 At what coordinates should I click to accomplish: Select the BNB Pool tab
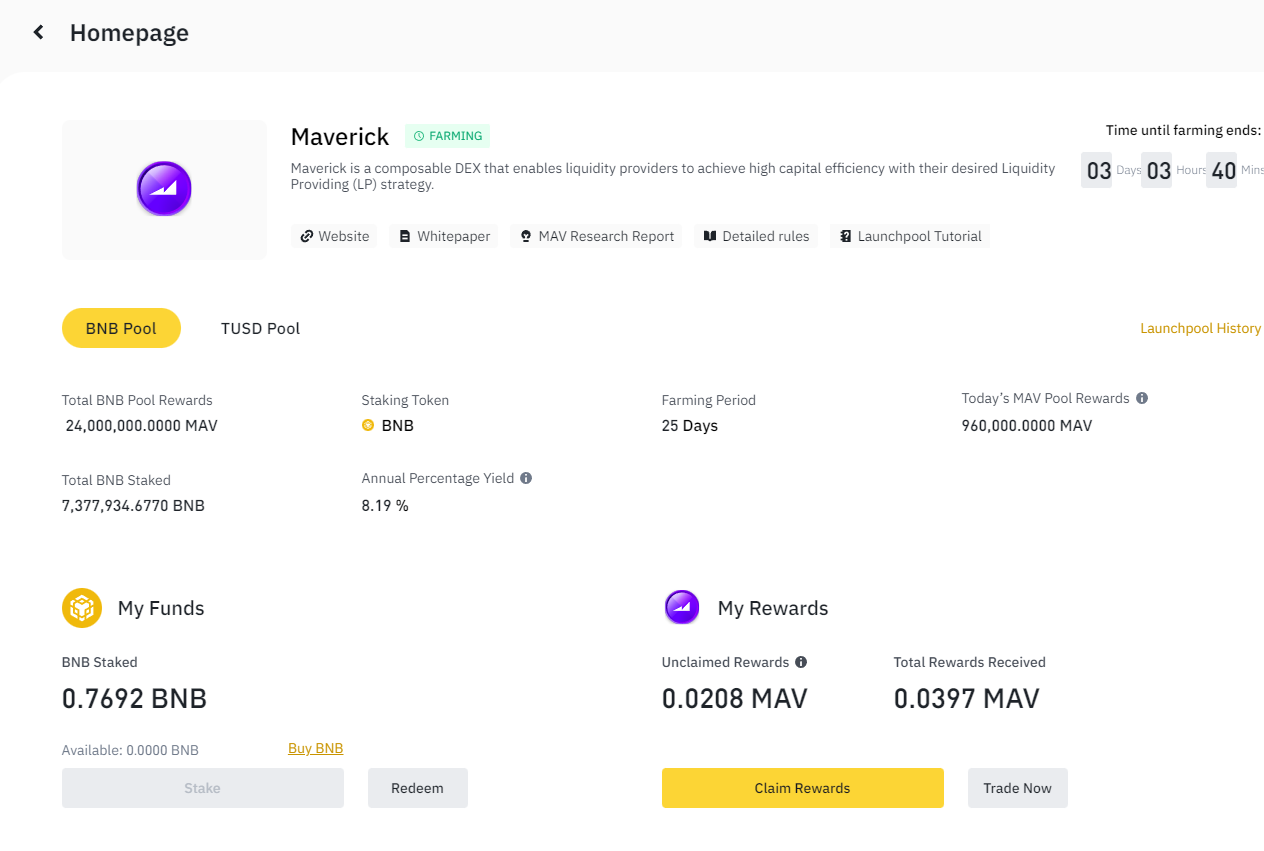coord(121,328)
